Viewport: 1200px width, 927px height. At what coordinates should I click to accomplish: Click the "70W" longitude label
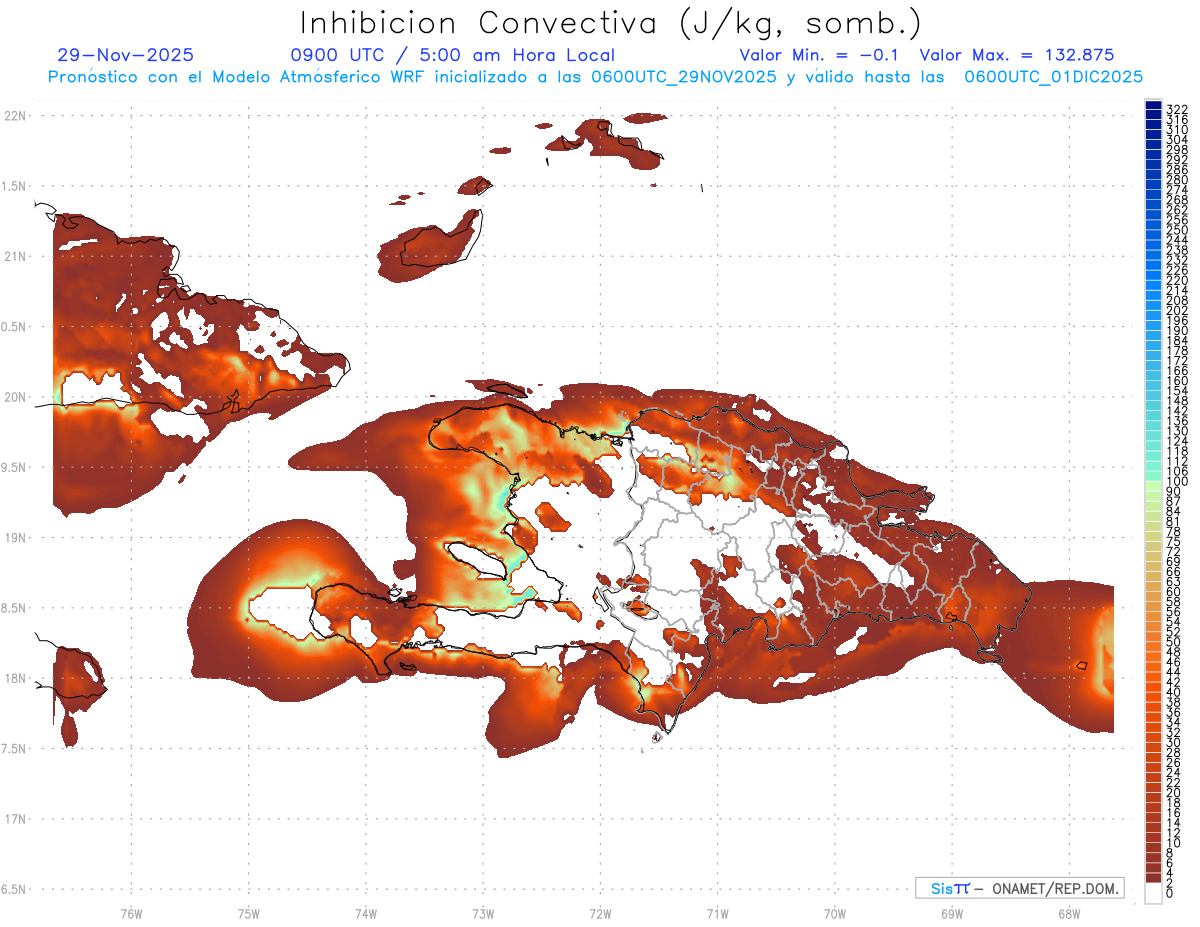click(835, 913)
